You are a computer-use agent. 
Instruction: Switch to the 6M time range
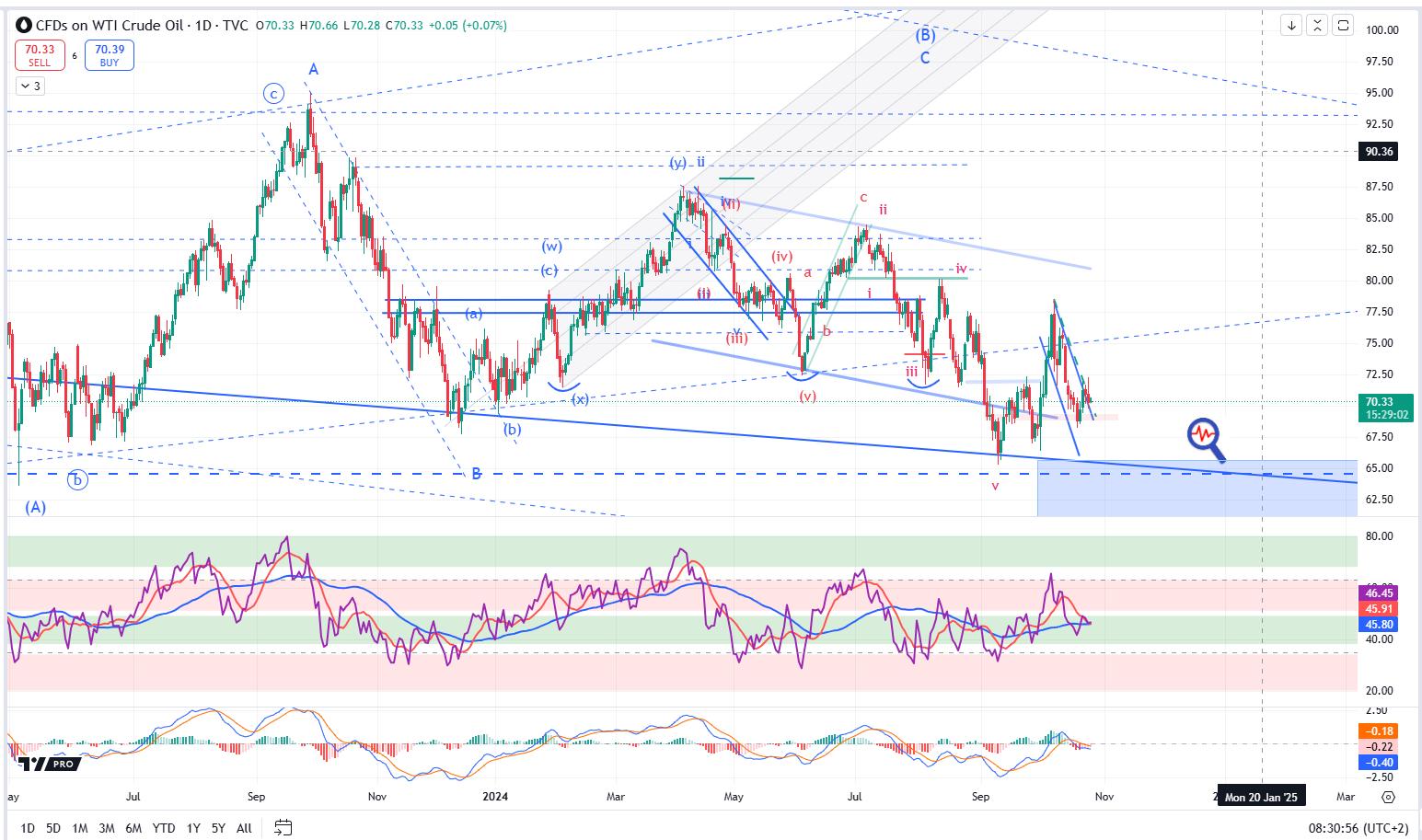[133, 828]
